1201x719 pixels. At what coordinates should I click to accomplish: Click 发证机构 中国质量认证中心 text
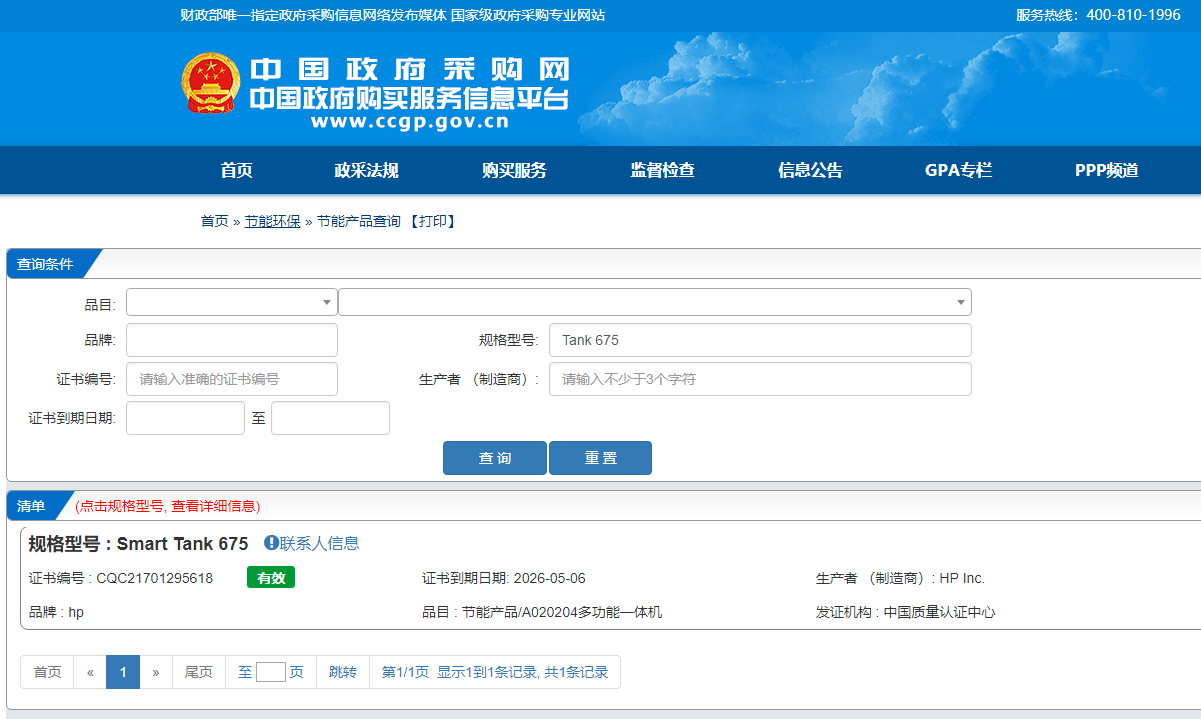click(x=906, y=612)
